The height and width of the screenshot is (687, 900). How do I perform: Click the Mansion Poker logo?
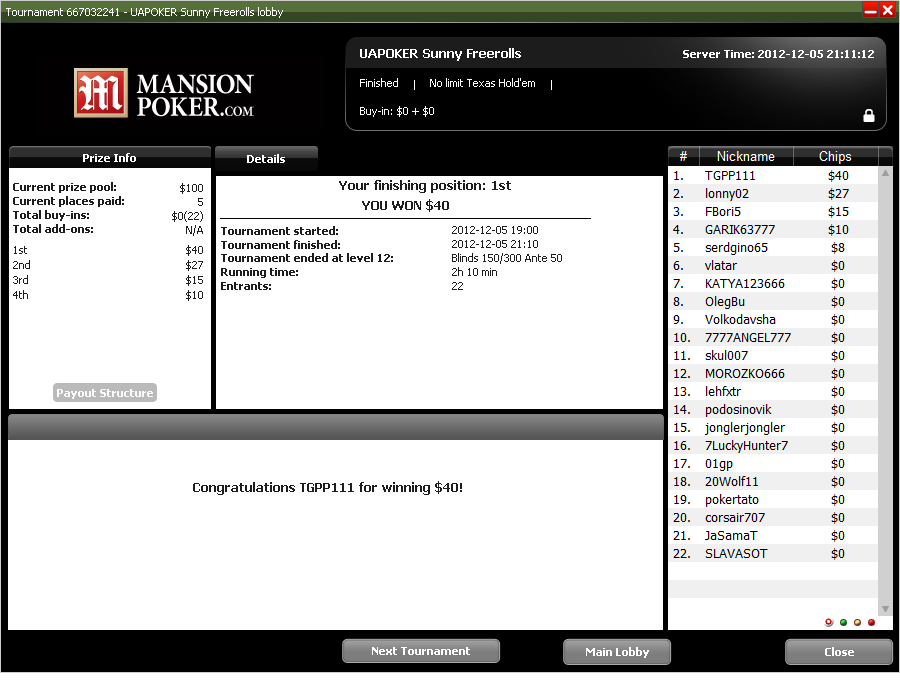pos(164,94)
